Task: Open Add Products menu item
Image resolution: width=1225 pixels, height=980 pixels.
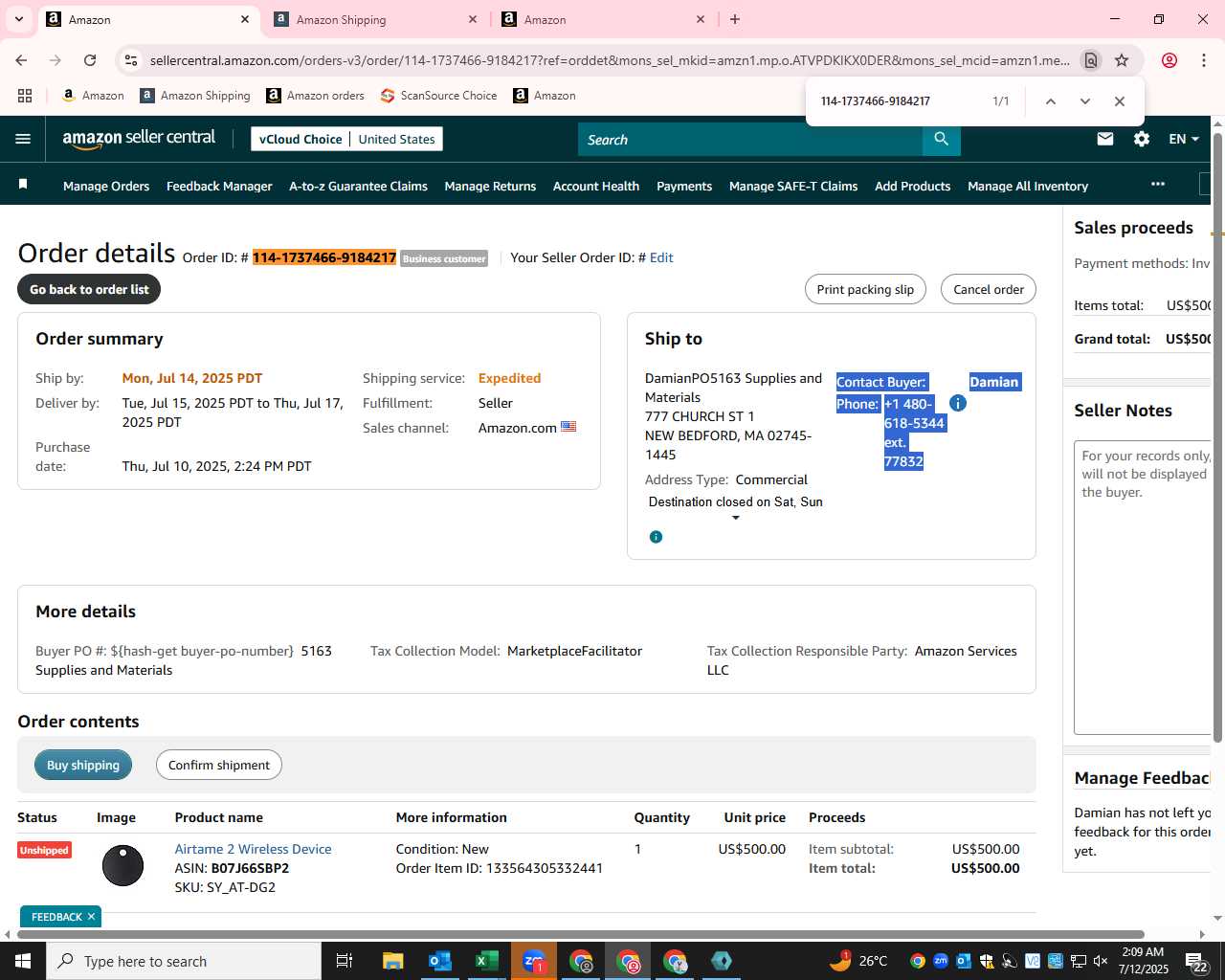Action: 912,186
